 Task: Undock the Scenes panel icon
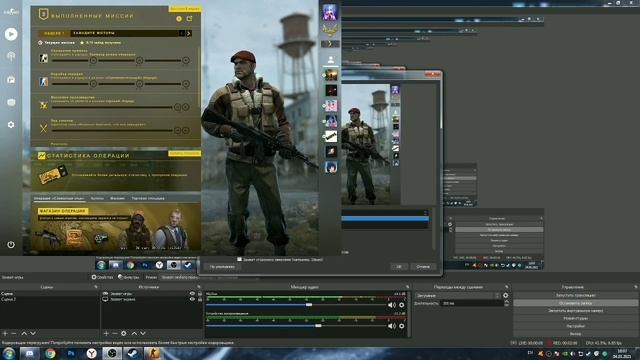(x=96, y=287)
